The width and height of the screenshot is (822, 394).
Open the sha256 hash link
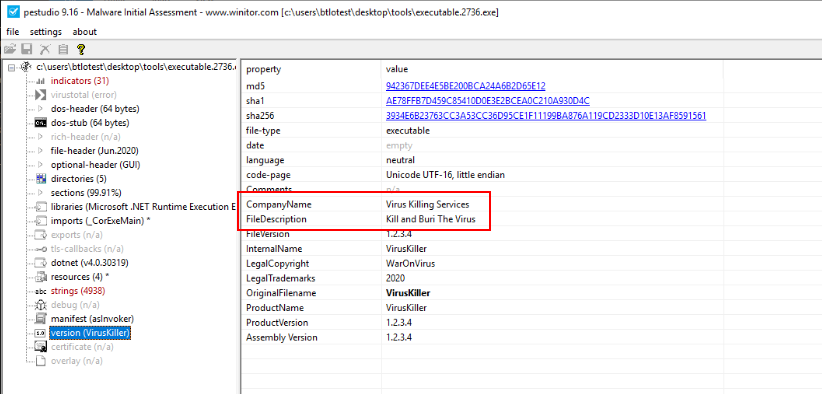tap(546, 115)
